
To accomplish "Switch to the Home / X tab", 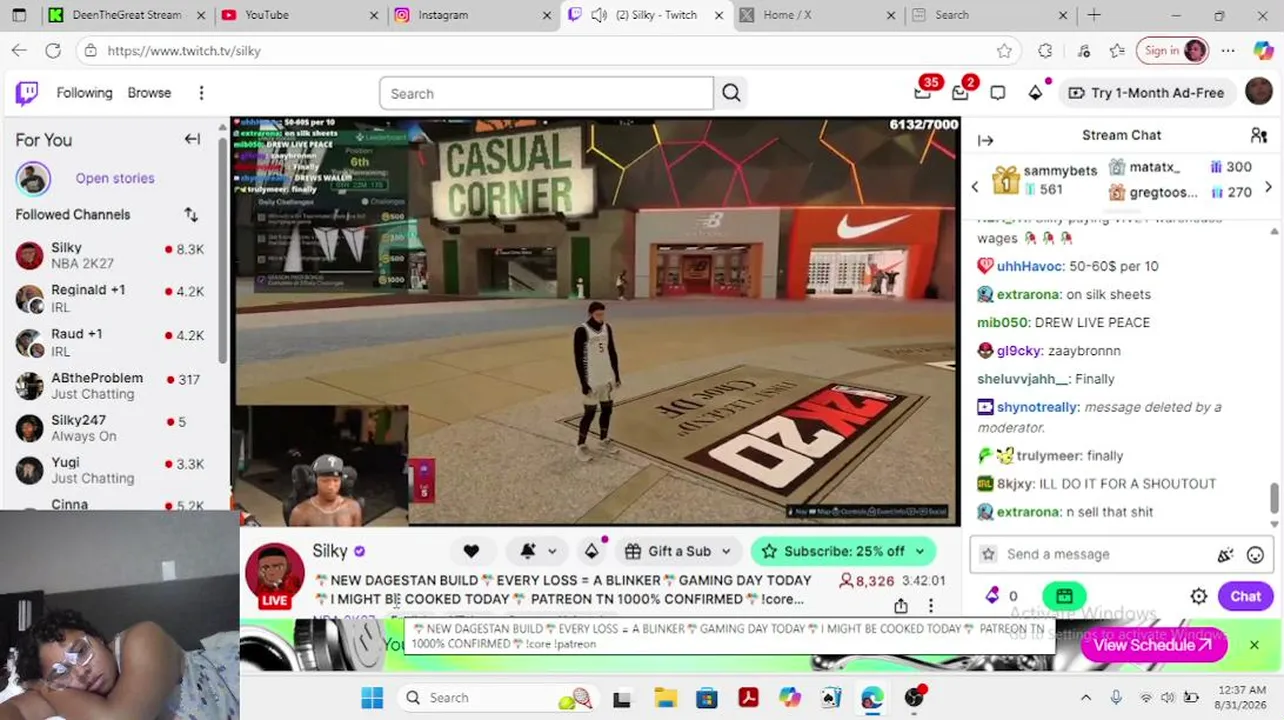I will (x=819, y=15).
